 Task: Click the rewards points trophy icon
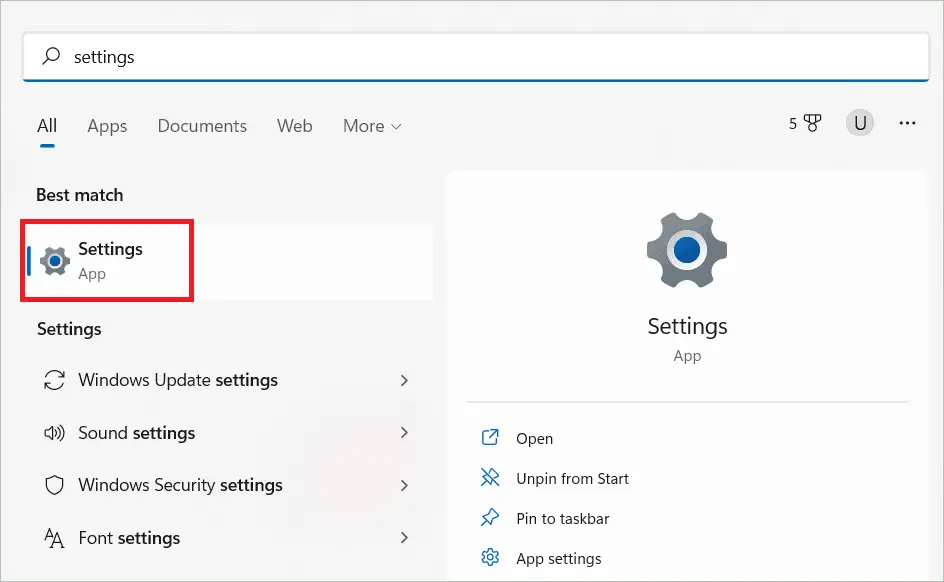(812, 123)
